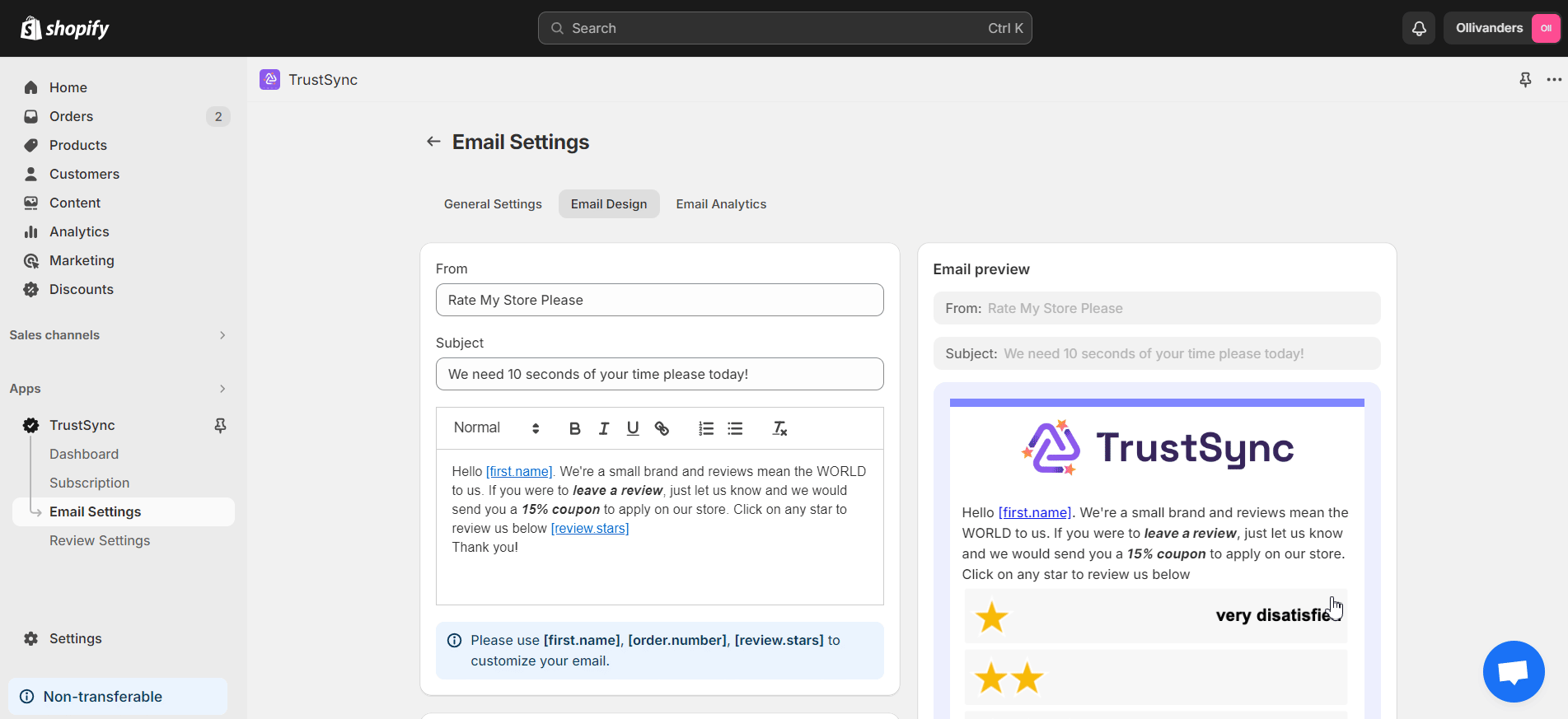The width and height of the screenshot is (1568, 719).
Task: Expand Apps section chevron
Action: tap(222, 389)
